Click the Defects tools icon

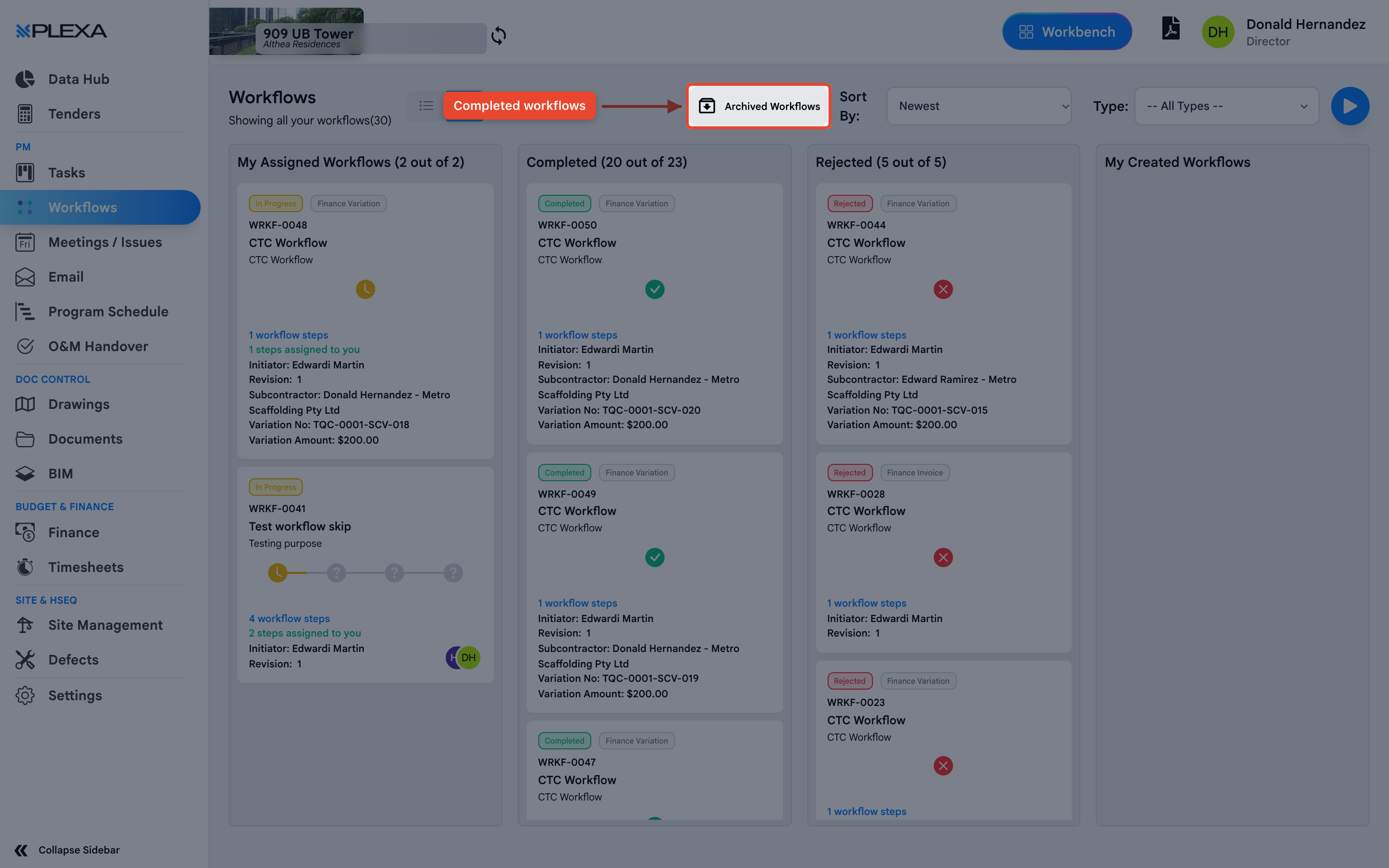25,660
